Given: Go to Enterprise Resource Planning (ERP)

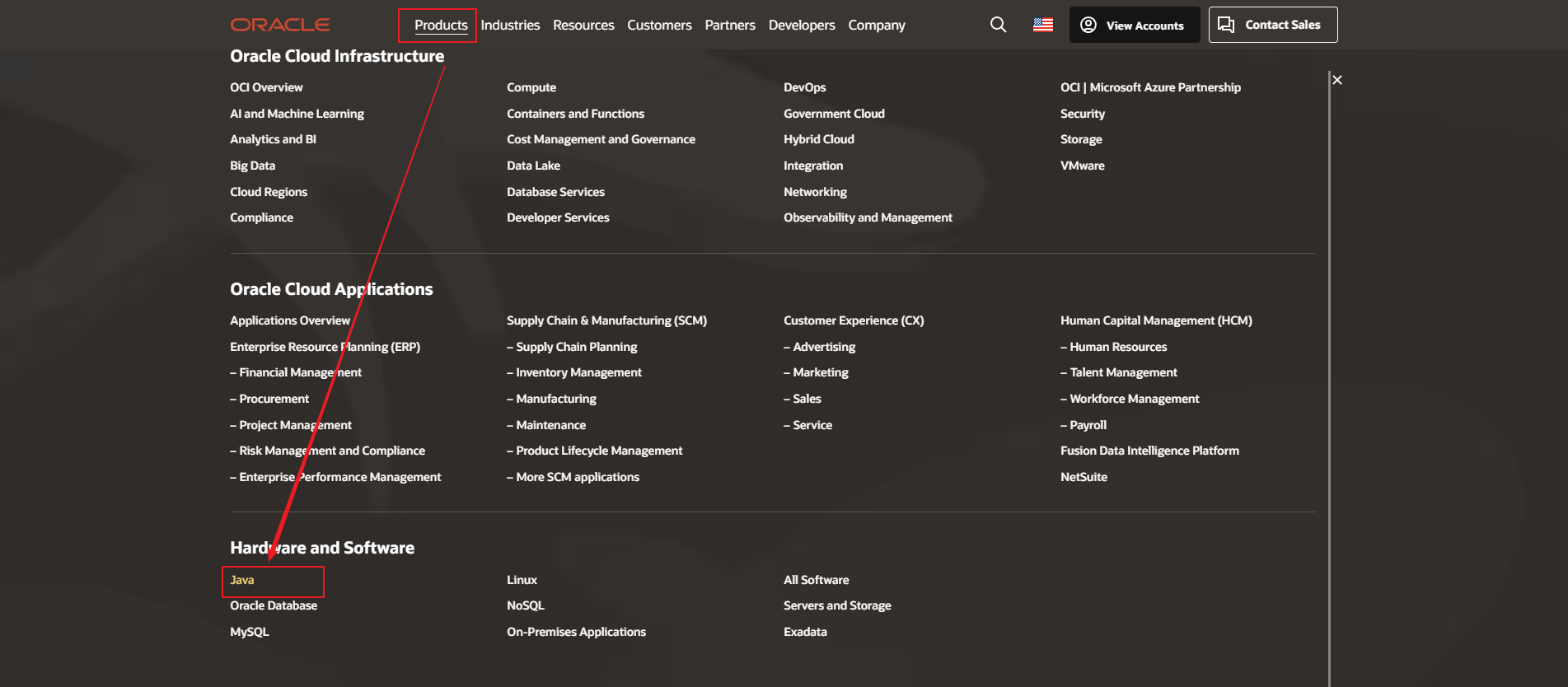Looking at the screenshot, I should tap(325, 347).
